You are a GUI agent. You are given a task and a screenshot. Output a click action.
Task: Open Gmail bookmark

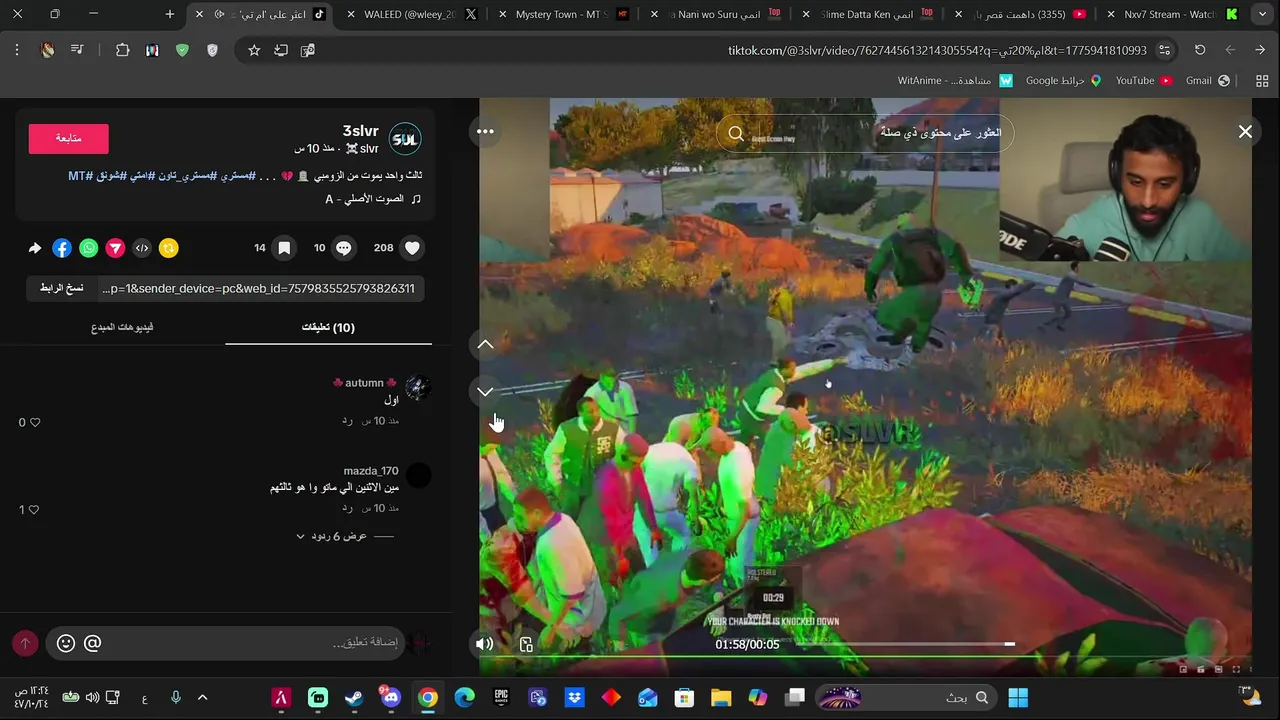(1207, 80)
